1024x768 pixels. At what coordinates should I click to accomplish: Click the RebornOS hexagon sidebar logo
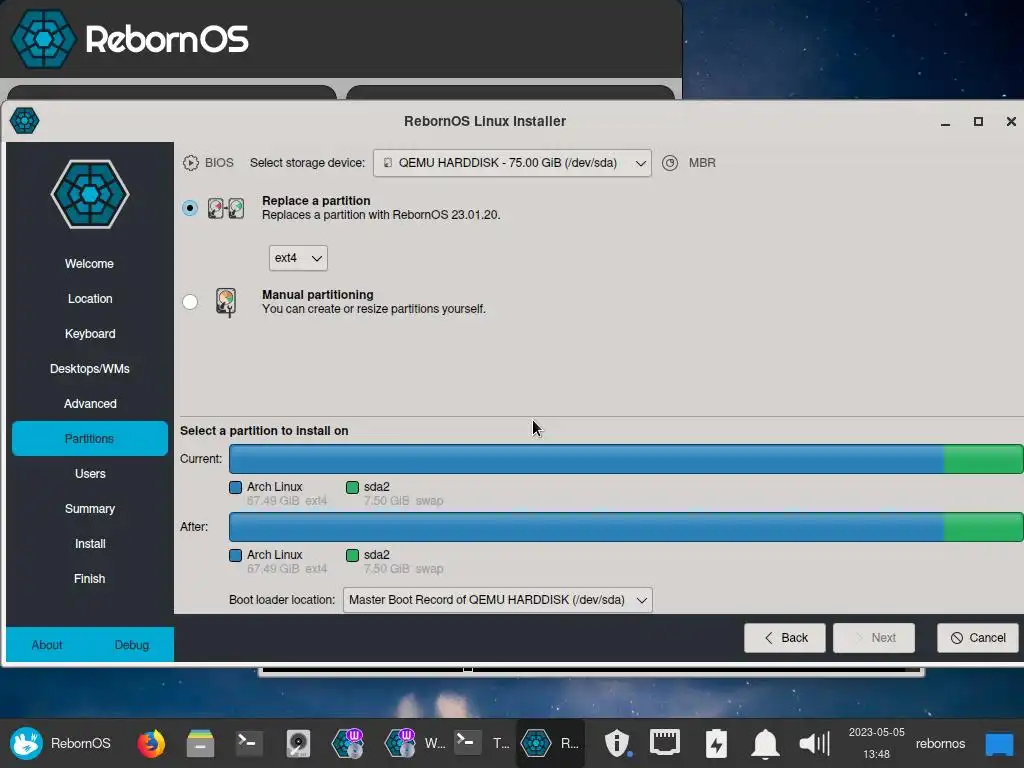90,194
